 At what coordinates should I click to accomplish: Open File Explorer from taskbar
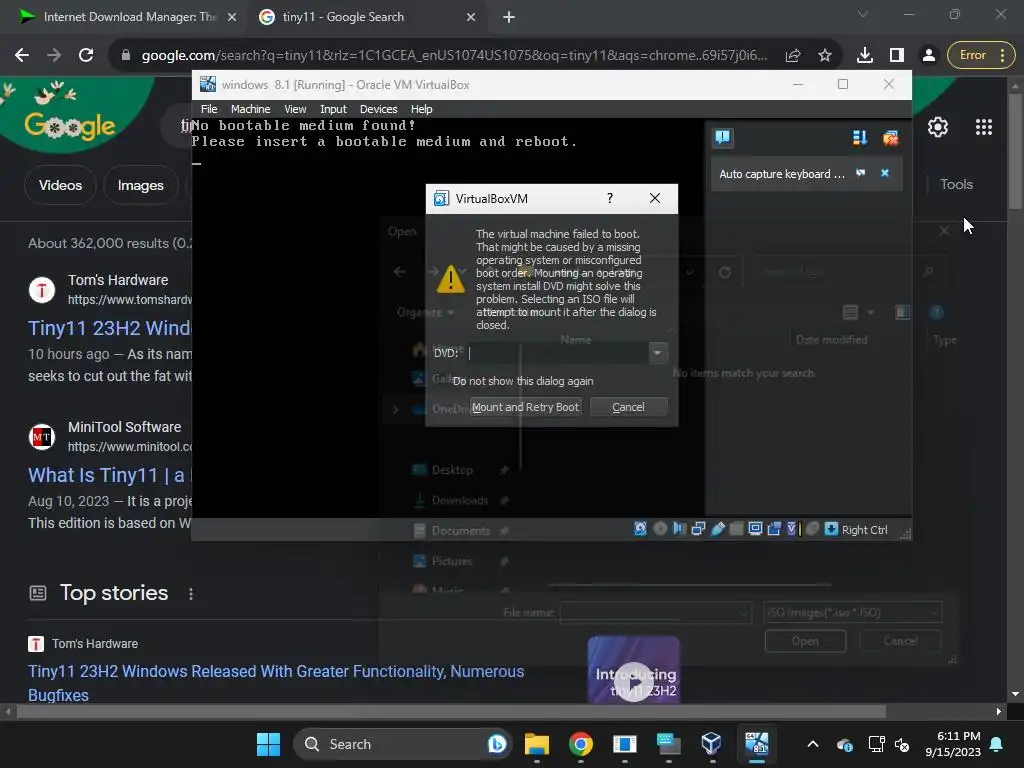(537, 744)
